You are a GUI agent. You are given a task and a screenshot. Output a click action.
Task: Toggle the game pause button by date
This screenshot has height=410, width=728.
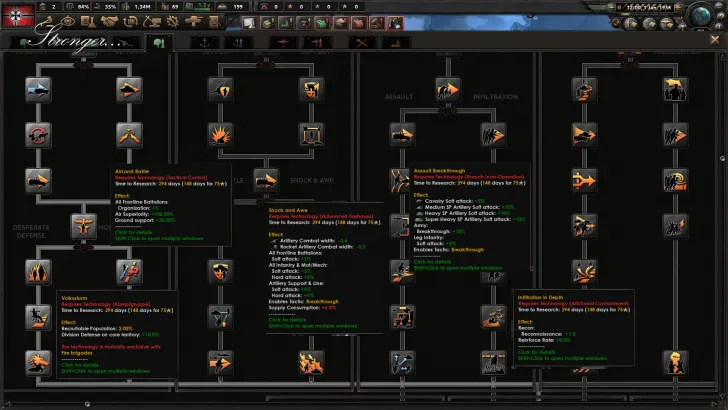pos(619,8)
